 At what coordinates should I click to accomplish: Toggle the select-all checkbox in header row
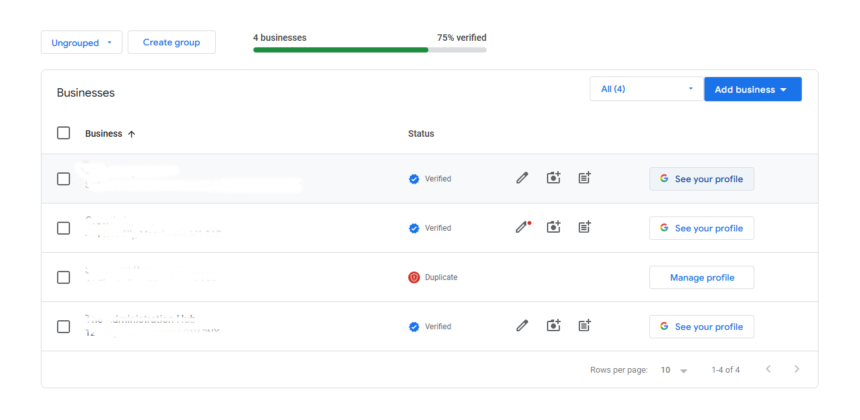pyautogui.click(x=64, y=133)
